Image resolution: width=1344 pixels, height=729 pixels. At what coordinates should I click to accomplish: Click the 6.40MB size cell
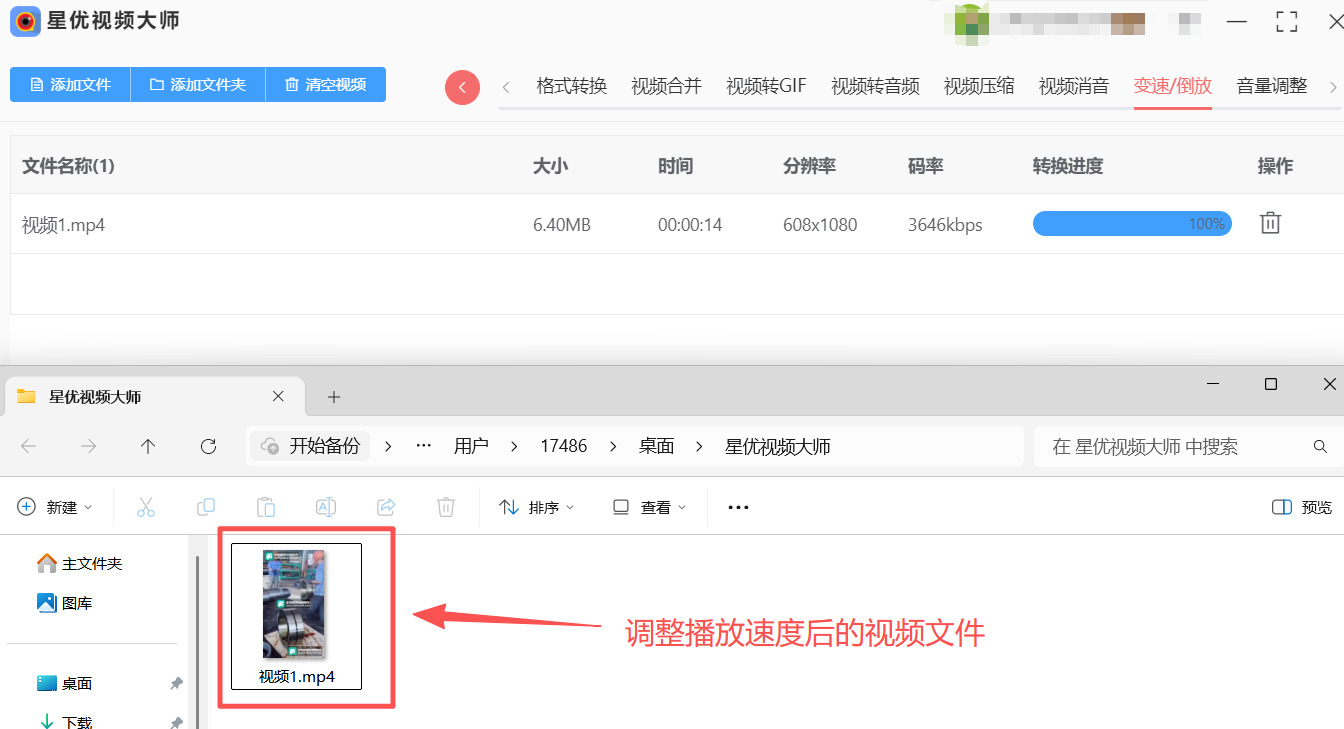click(x=562, y=225)
